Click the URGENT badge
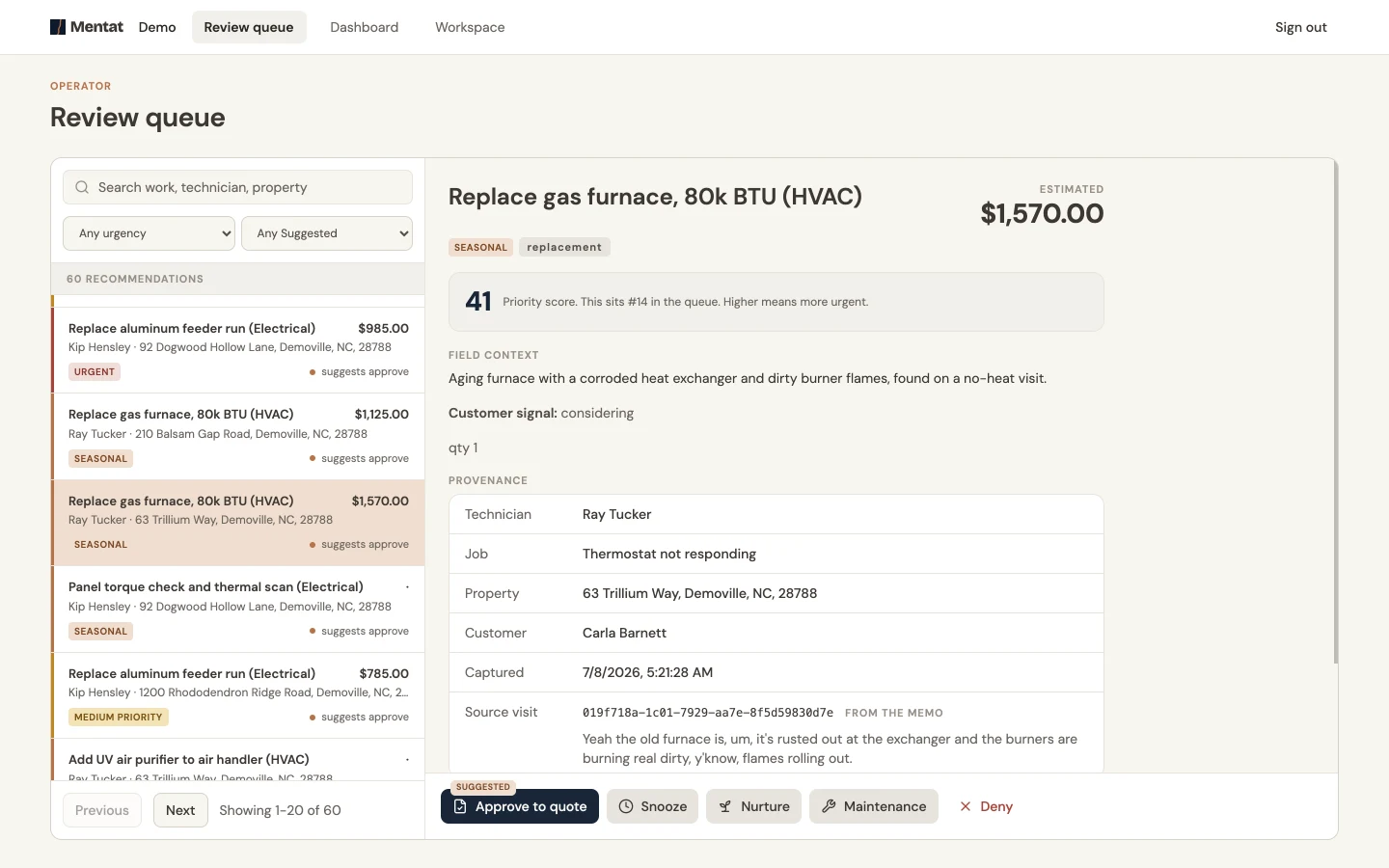Viewport: 1389px width, 868px height. coord(95,371)
